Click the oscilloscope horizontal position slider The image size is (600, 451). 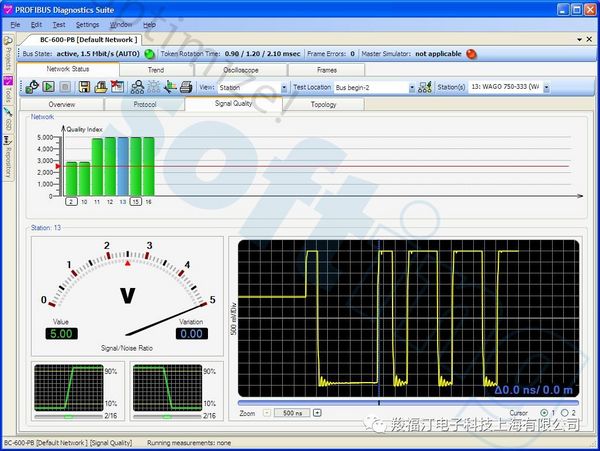click(x=408, y=403)
